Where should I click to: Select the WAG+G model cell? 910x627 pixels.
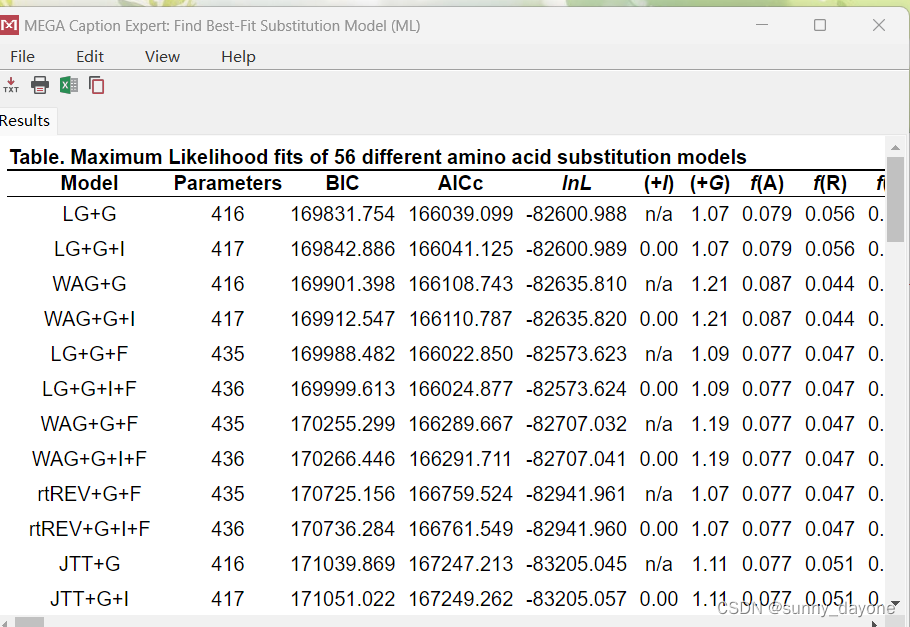coord(89,284)
